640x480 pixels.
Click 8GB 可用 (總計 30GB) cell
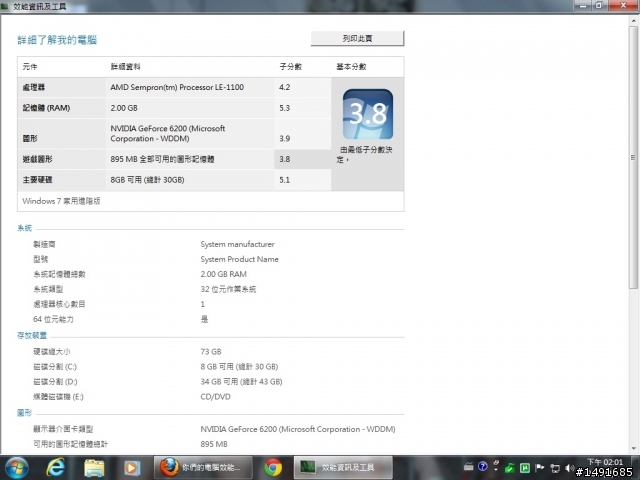pyautogui.click(x=147, y=180)
